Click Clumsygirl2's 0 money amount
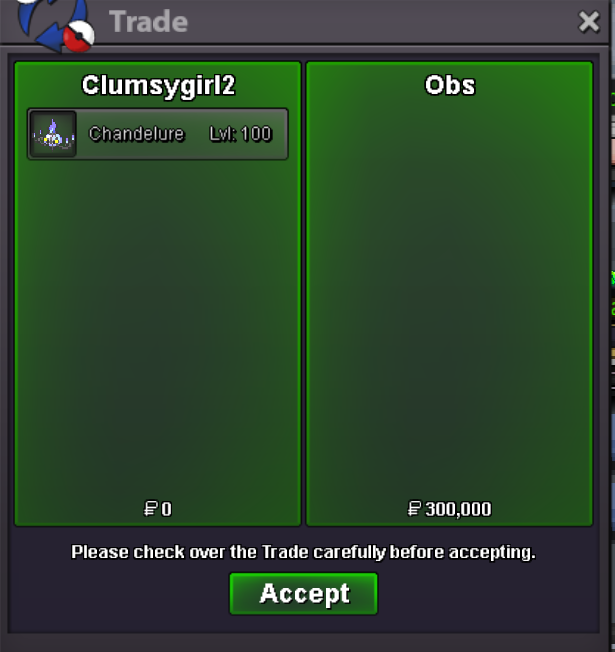This screenshot has width=615, height=652. click(166, 509)
